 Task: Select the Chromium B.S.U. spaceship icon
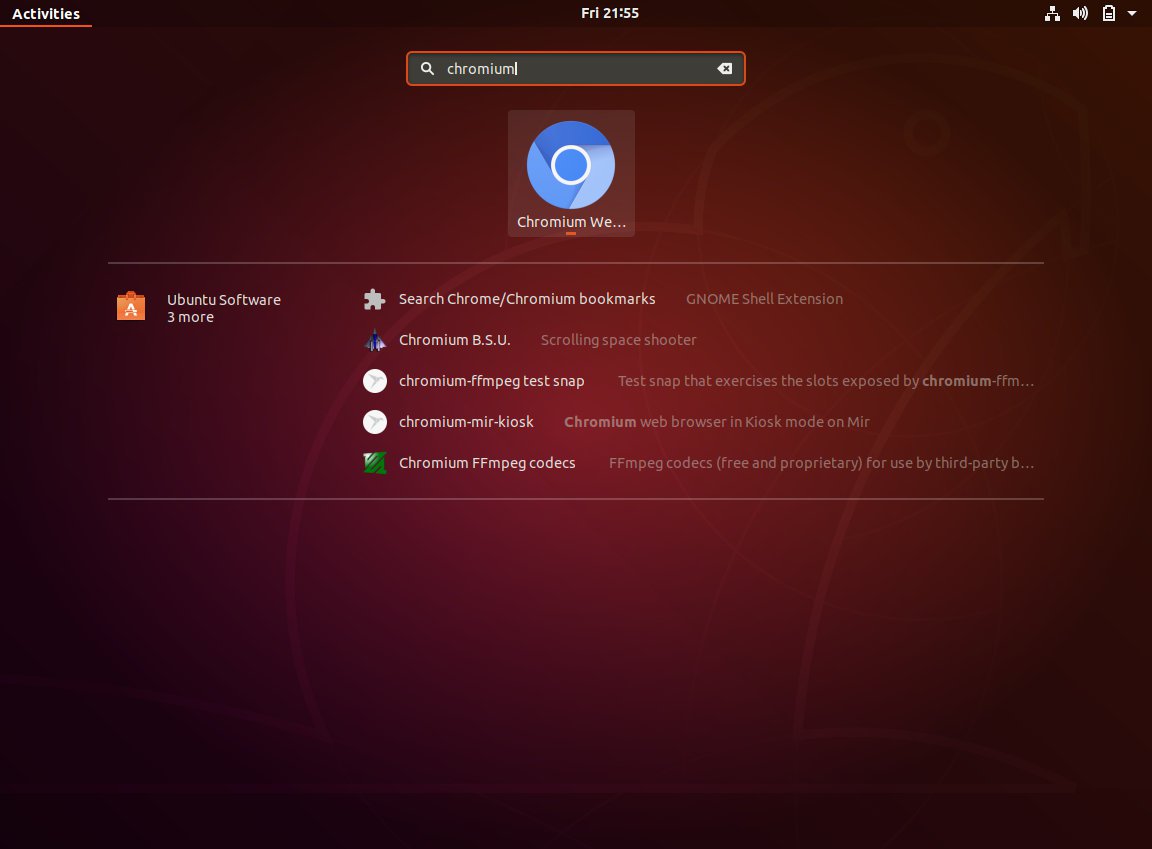coord(374,339)
